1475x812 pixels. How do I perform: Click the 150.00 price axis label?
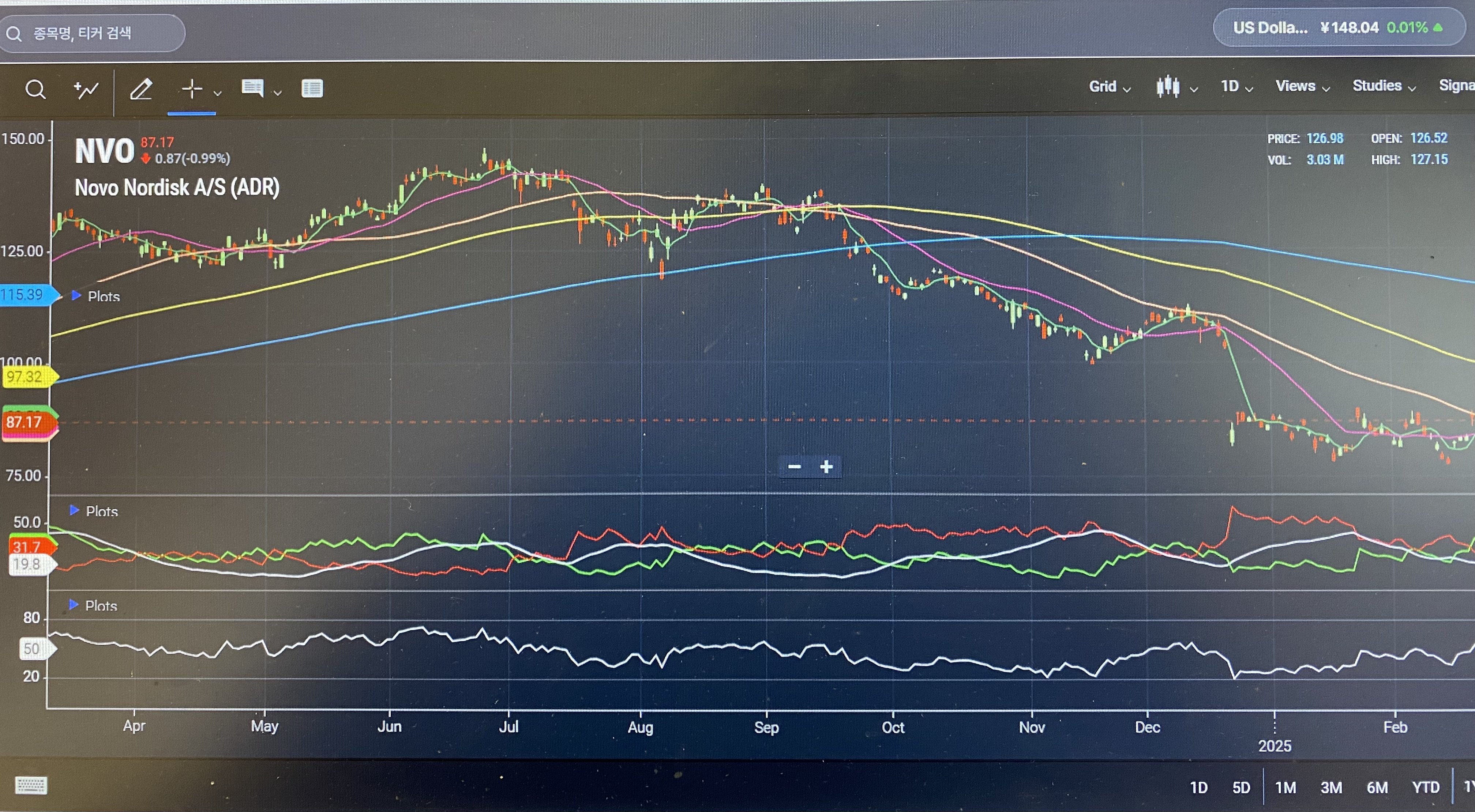tap(23, 139)
